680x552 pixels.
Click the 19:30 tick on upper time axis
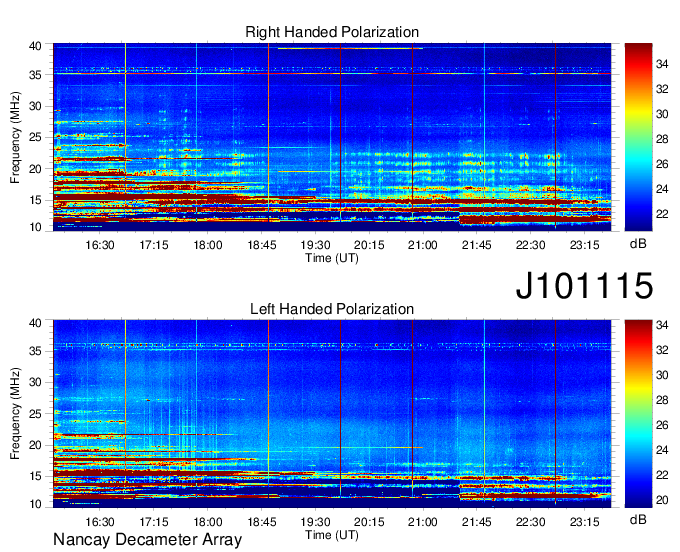tap(315, 245)
